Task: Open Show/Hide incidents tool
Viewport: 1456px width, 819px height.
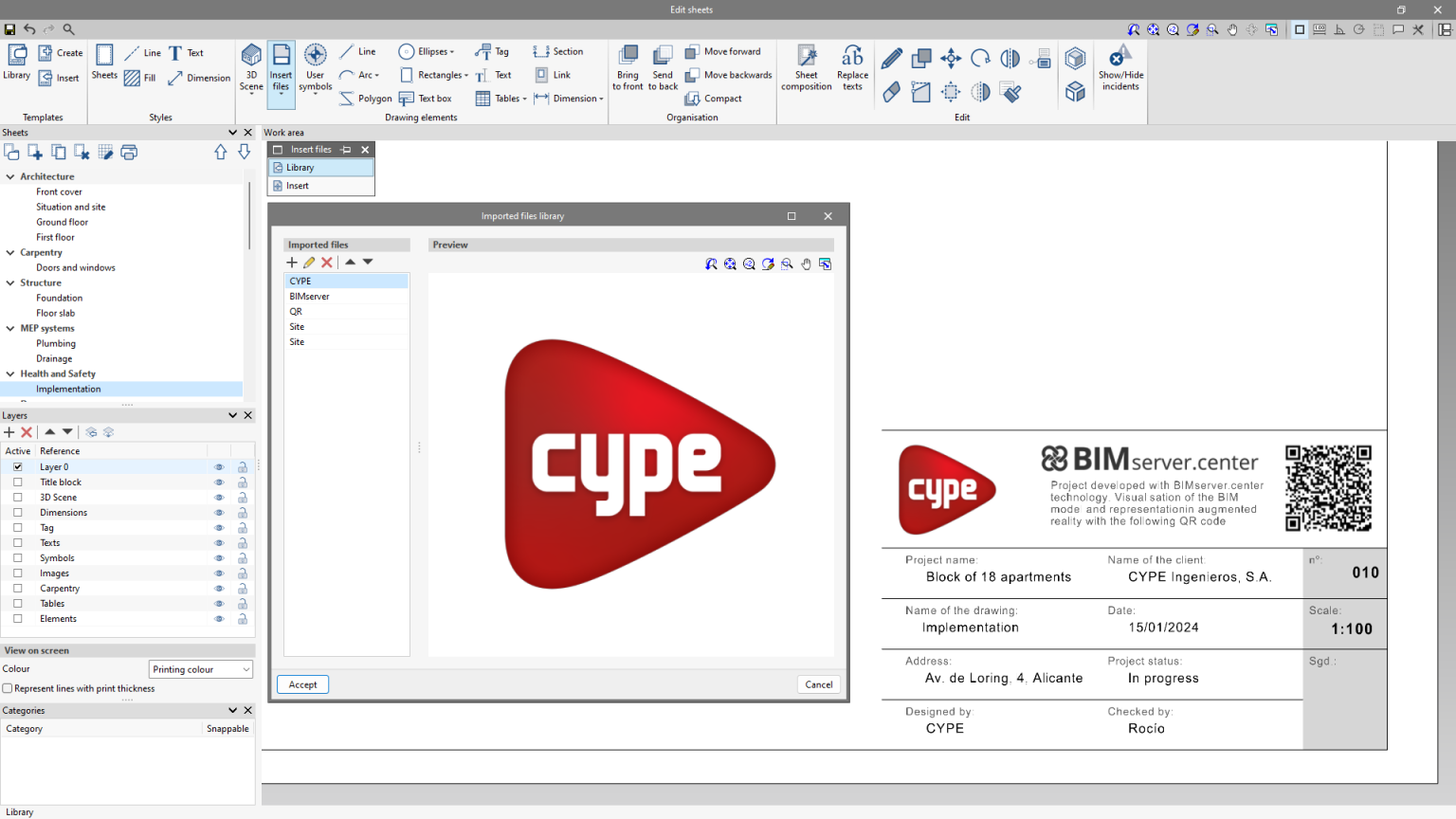Action: point(1120,66)
